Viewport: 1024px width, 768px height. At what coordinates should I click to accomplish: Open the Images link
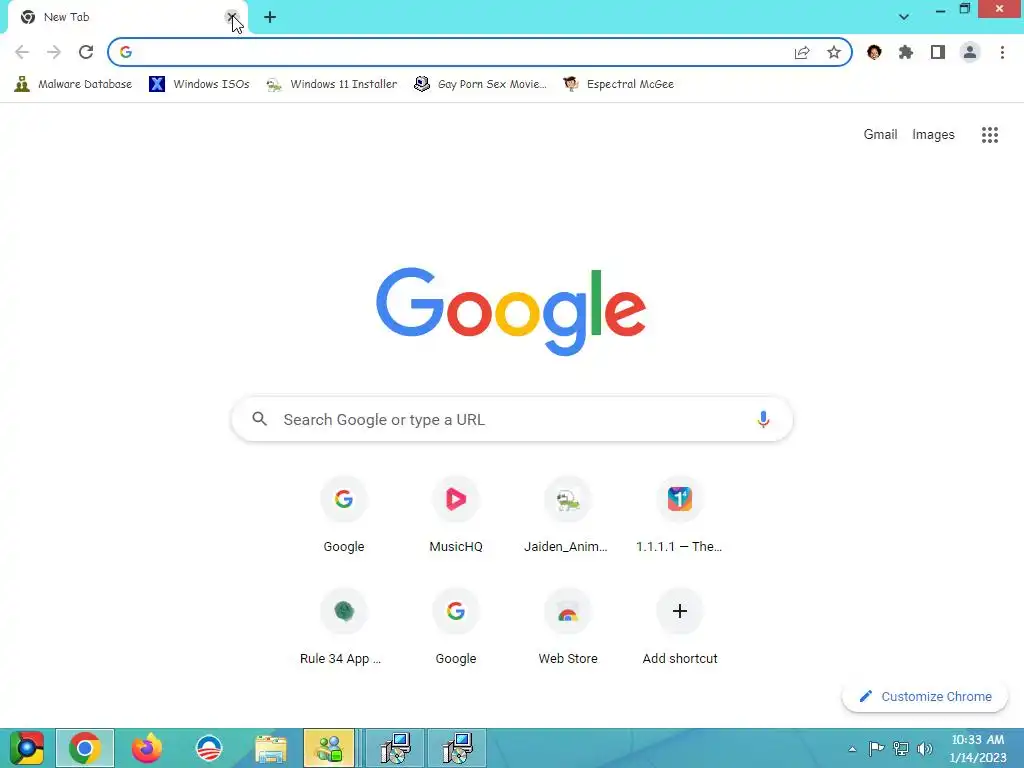933,135
